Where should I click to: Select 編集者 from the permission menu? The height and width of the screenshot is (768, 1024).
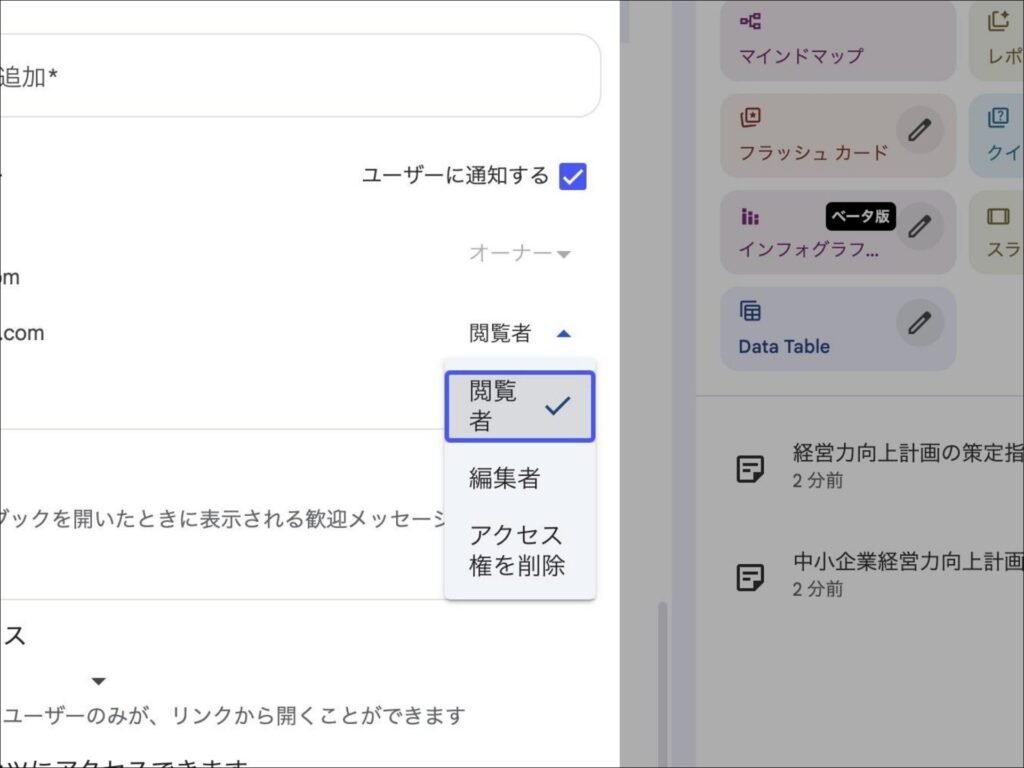(504, 479)
